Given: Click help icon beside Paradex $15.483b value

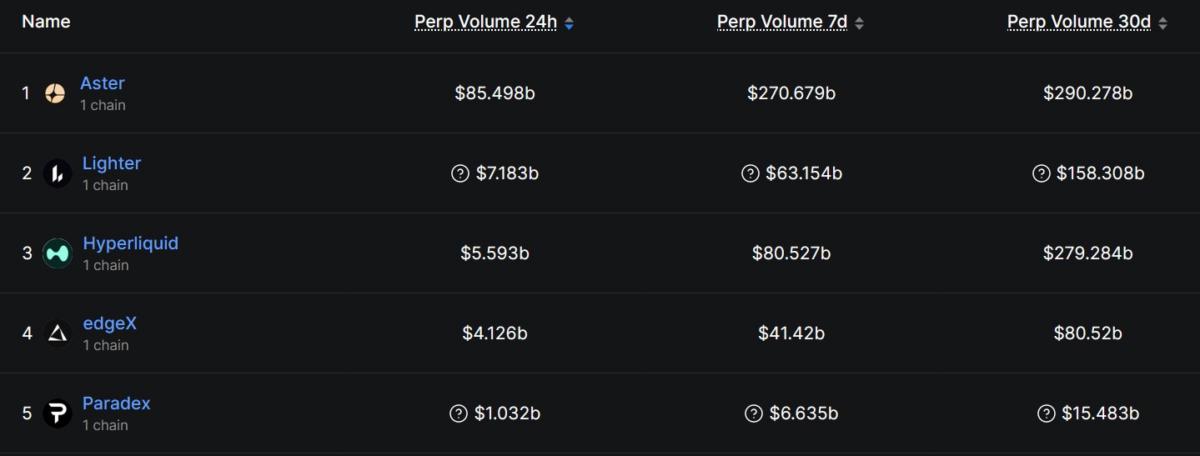Looking at the screenshot, I should click(x=1046, y=413).
